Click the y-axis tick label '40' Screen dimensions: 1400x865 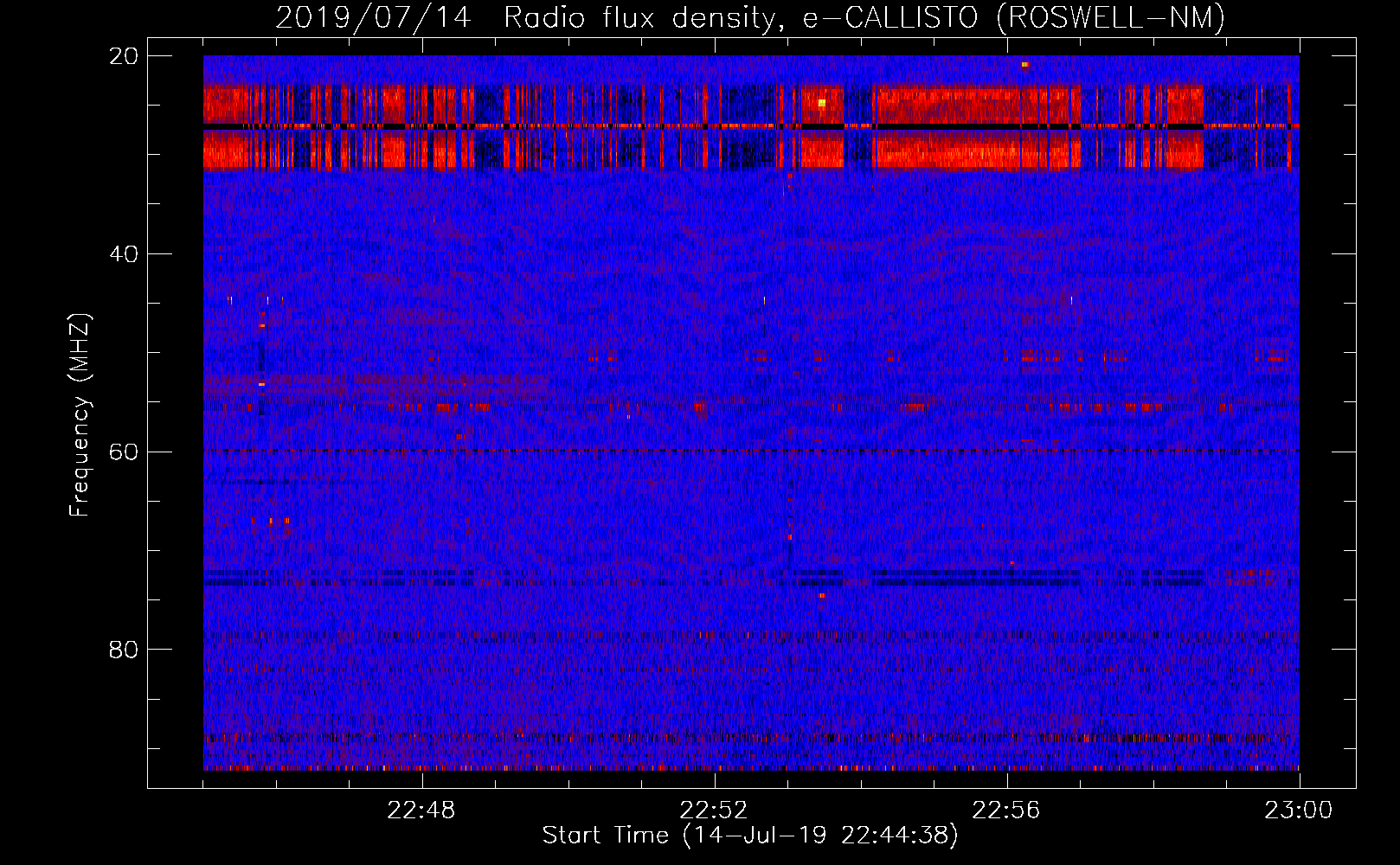coord(123,253)
